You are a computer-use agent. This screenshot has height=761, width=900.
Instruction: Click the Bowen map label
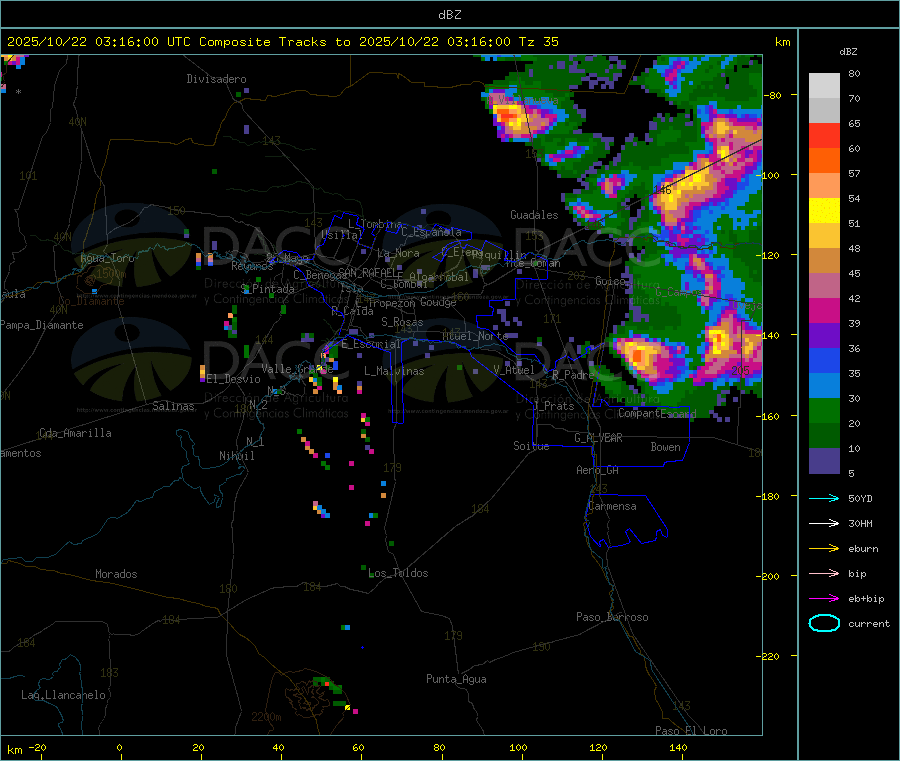coord(665,447)
